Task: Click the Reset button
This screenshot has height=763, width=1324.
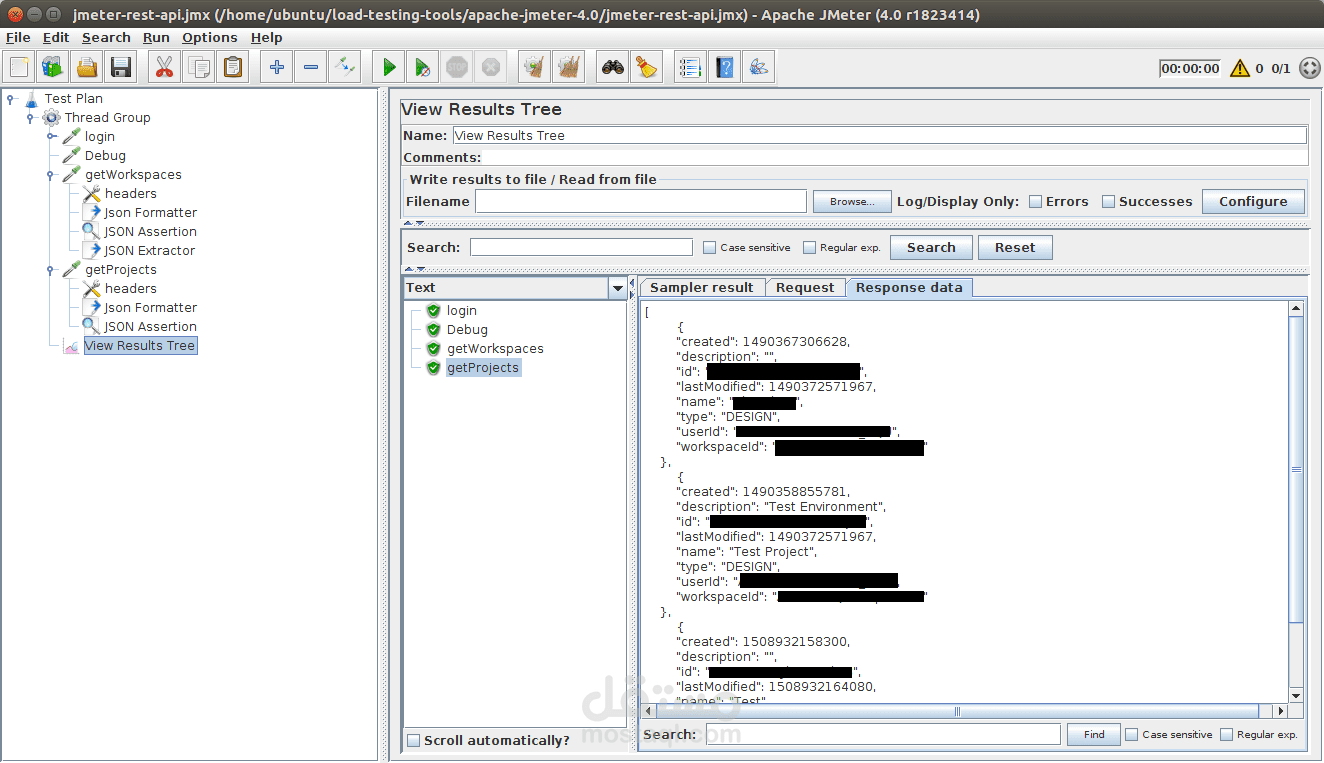Action: pyautogui.click(x=1015, y=247)
